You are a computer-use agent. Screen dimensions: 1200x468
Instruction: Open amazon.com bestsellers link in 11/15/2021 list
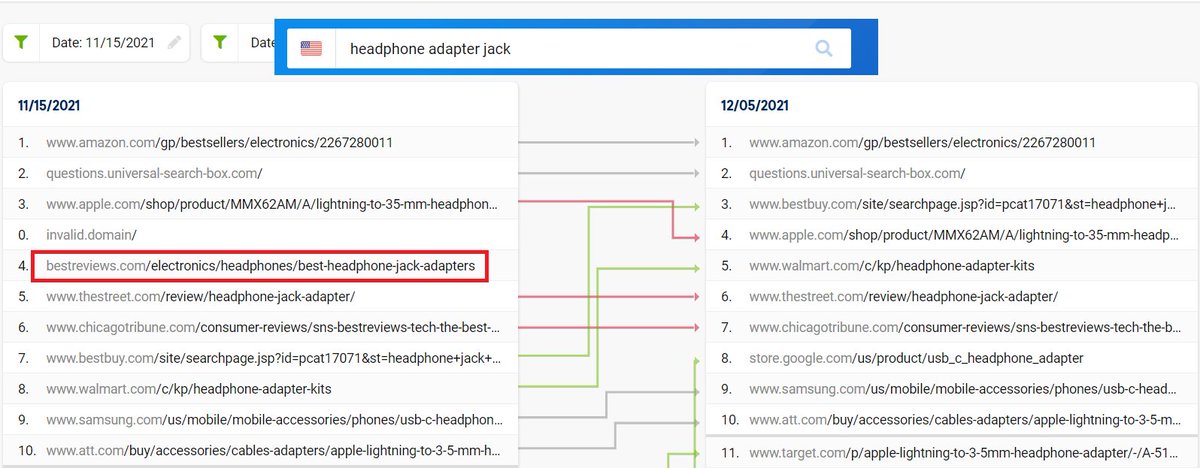[x=219, y=143]
